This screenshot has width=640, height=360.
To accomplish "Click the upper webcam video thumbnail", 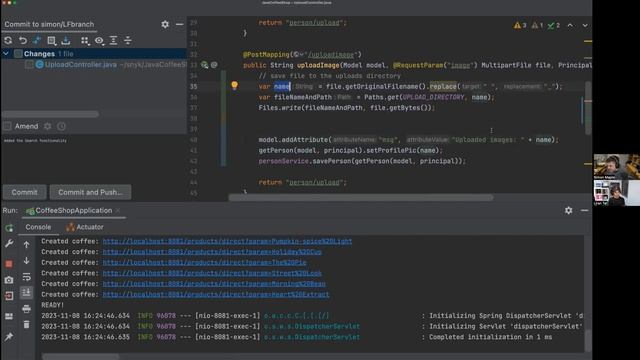I will point(616,167).
